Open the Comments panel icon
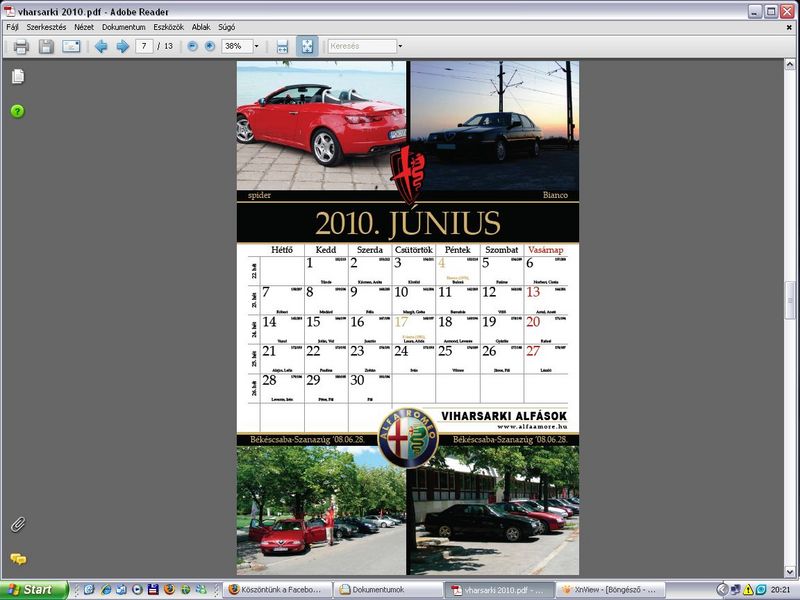The height and width of the screenshot is (600, 800). [18, 559]
